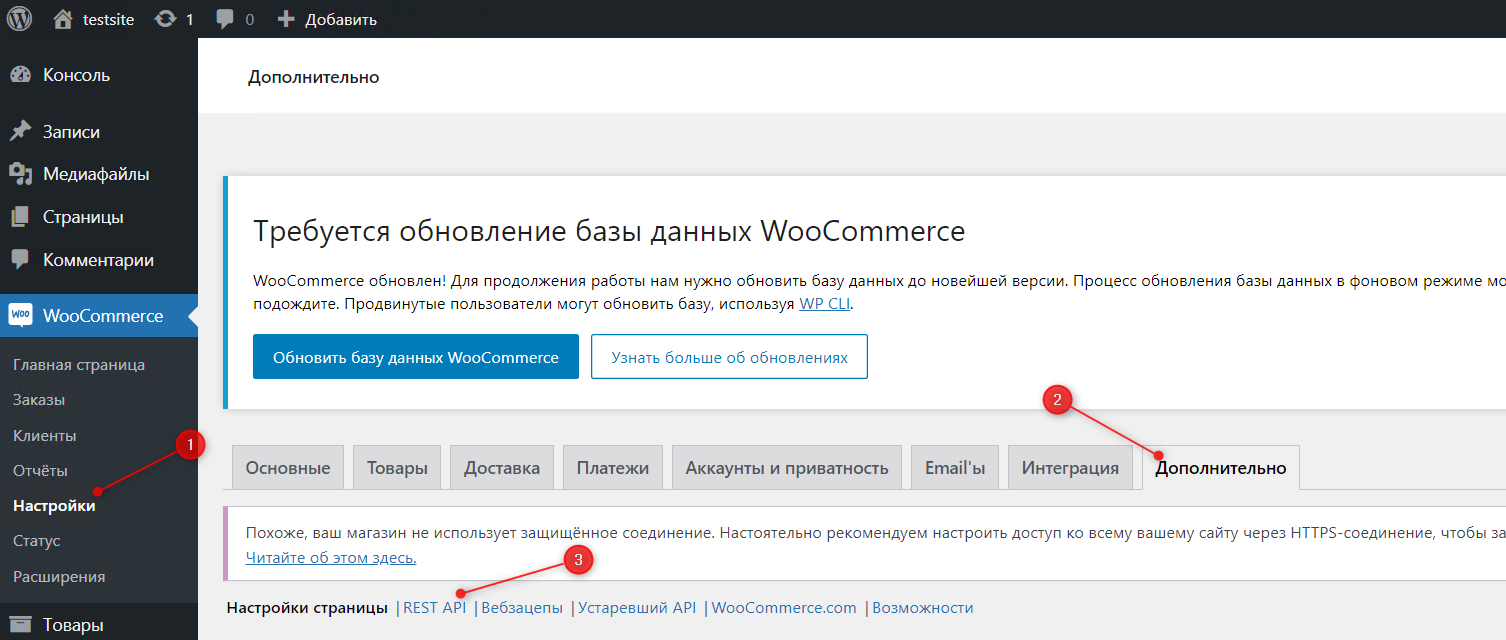
Task: Follow the WP CLI link
Action: (x=824, y=304)
